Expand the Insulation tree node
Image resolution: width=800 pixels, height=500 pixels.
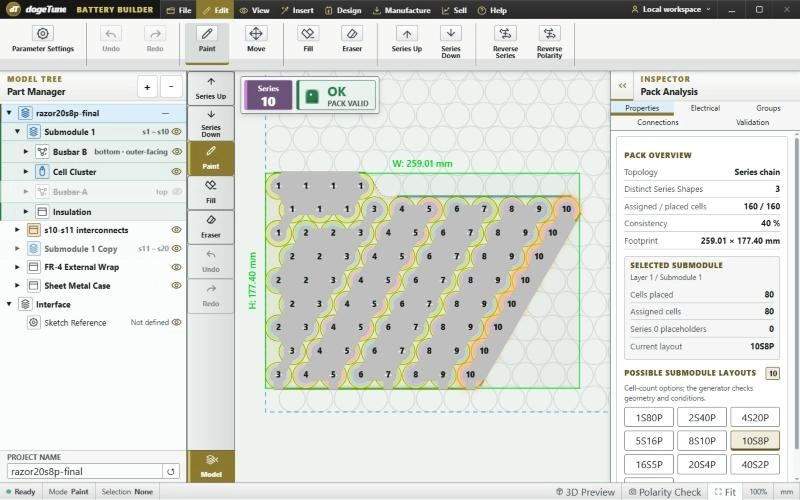coord(26,211)
